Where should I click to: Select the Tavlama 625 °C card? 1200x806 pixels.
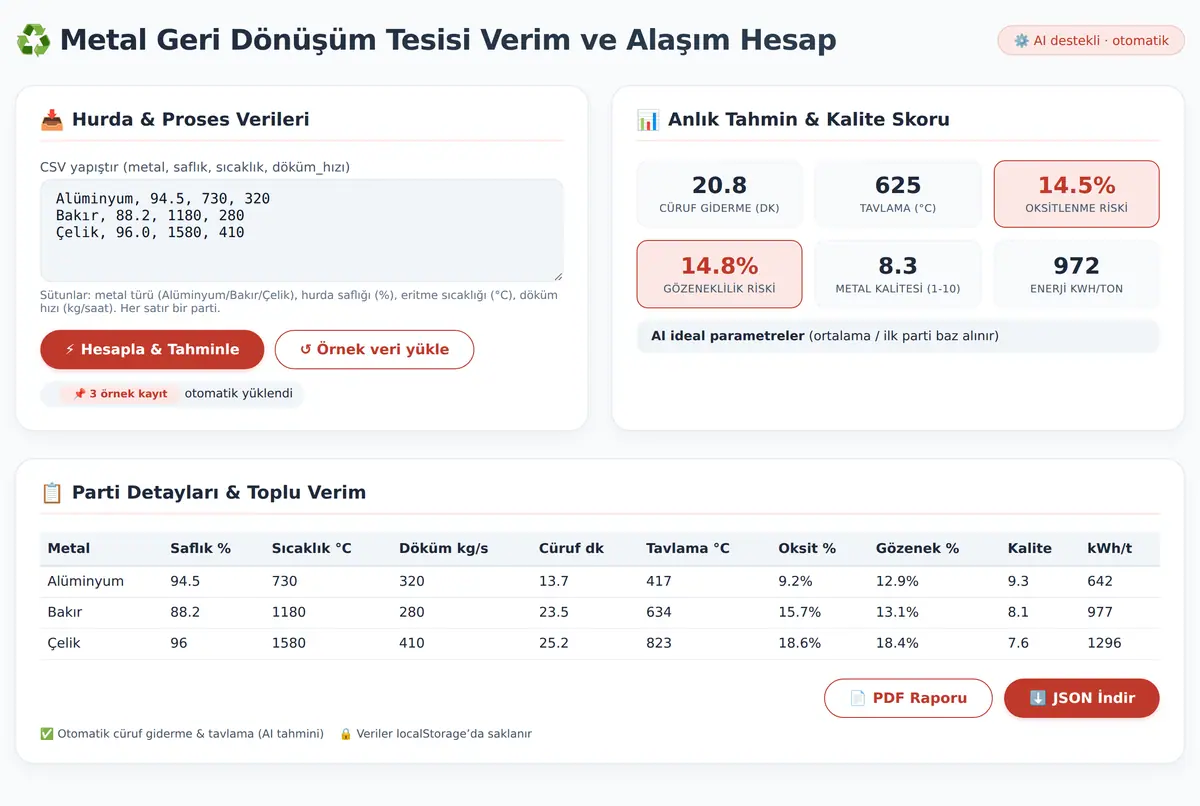897,194
